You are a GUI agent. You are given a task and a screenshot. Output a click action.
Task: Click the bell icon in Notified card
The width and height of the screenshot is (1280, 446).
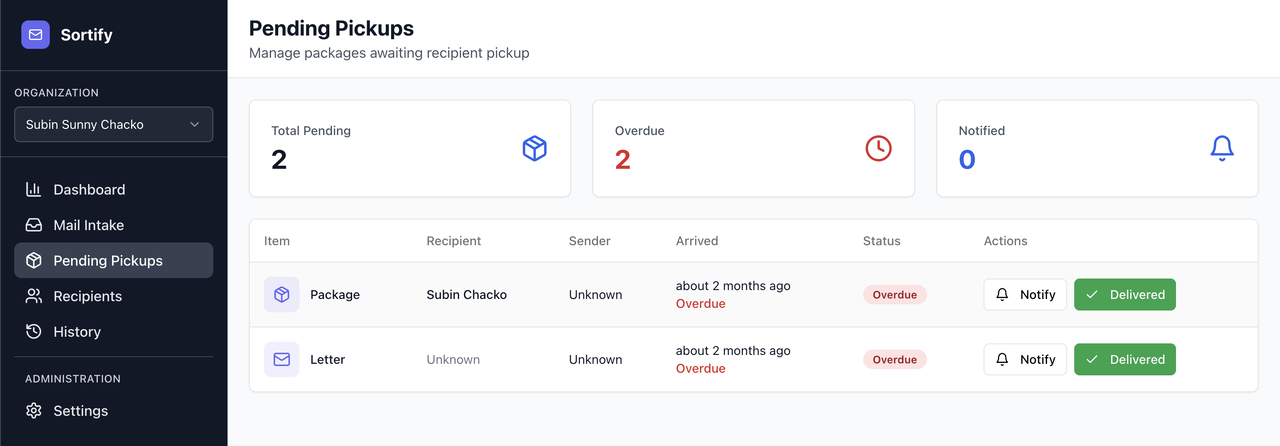[1222, 148]
